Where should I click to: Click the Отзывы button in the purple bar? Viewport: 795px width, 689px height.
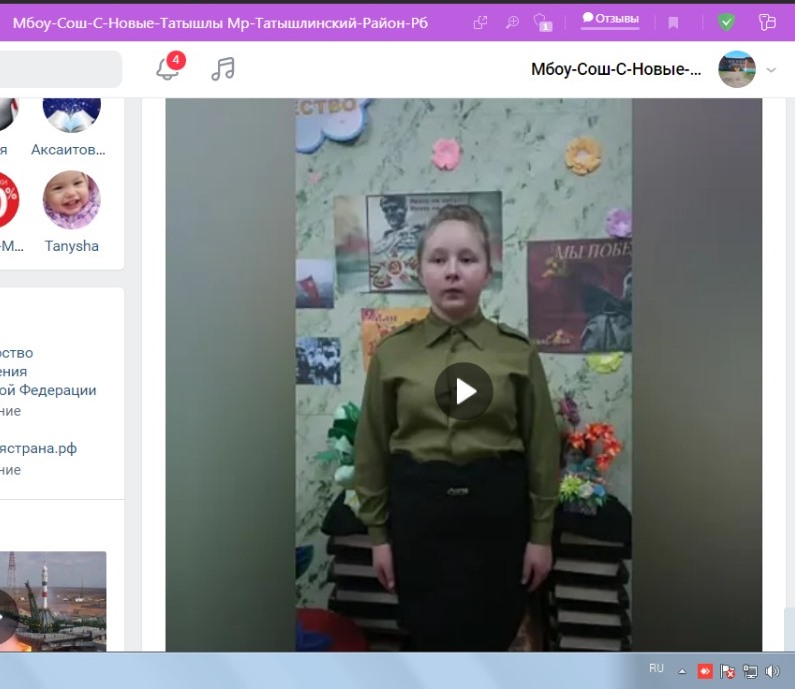tap(610, 19)
